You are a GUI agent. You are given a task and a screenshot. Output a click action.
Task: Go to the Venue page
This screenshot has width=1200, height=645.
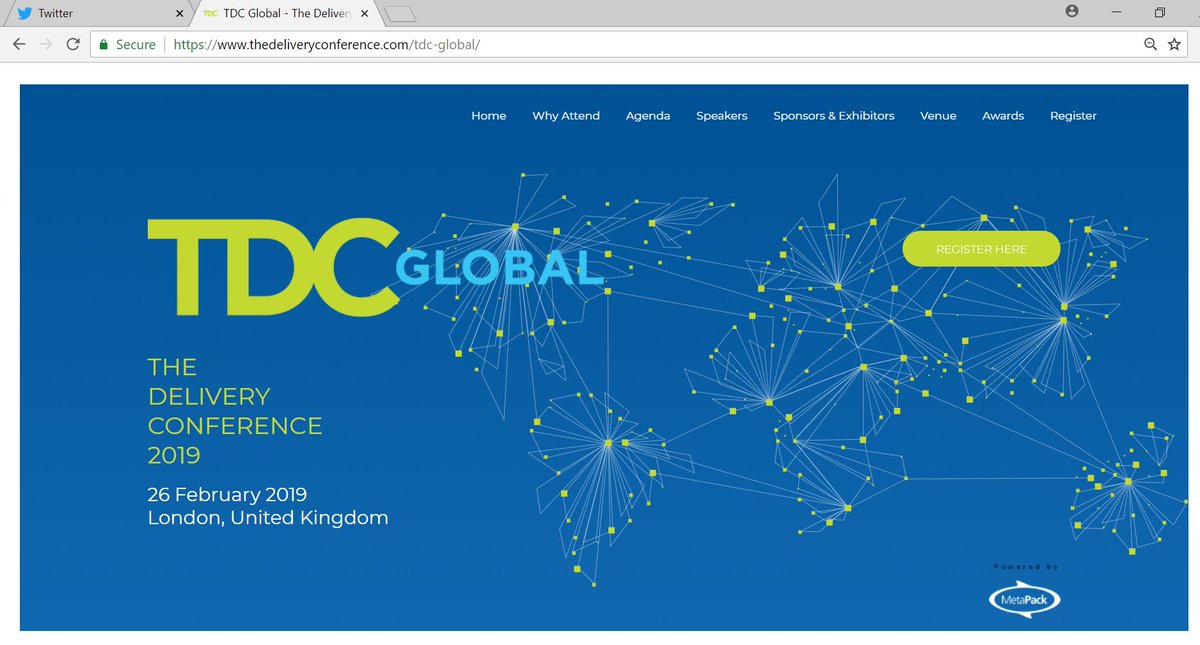(x=938, y=116)
